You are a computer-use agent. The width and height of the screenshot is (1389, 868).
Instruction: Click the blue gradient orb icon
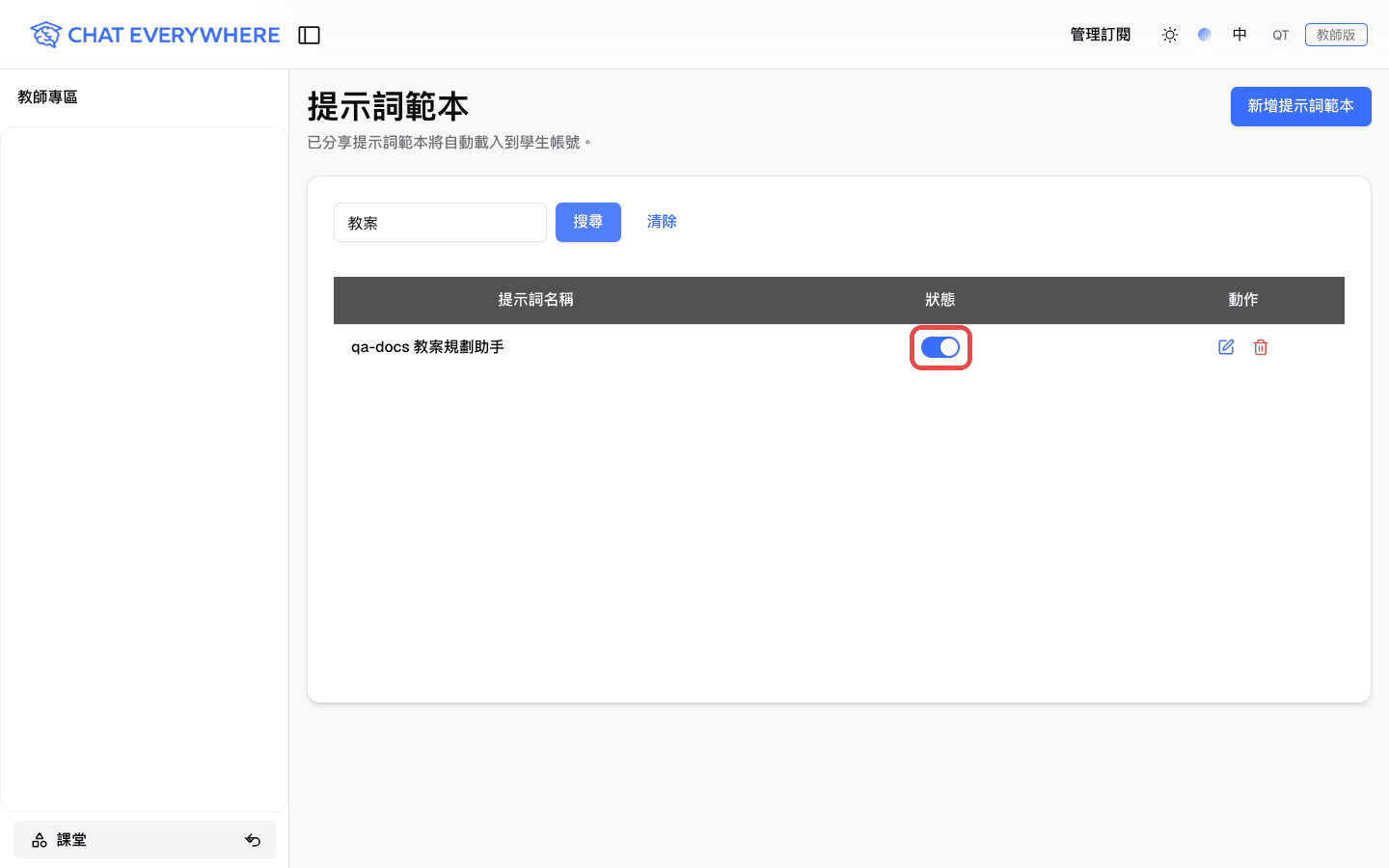pyautogui.click(x=1205, y=35)
